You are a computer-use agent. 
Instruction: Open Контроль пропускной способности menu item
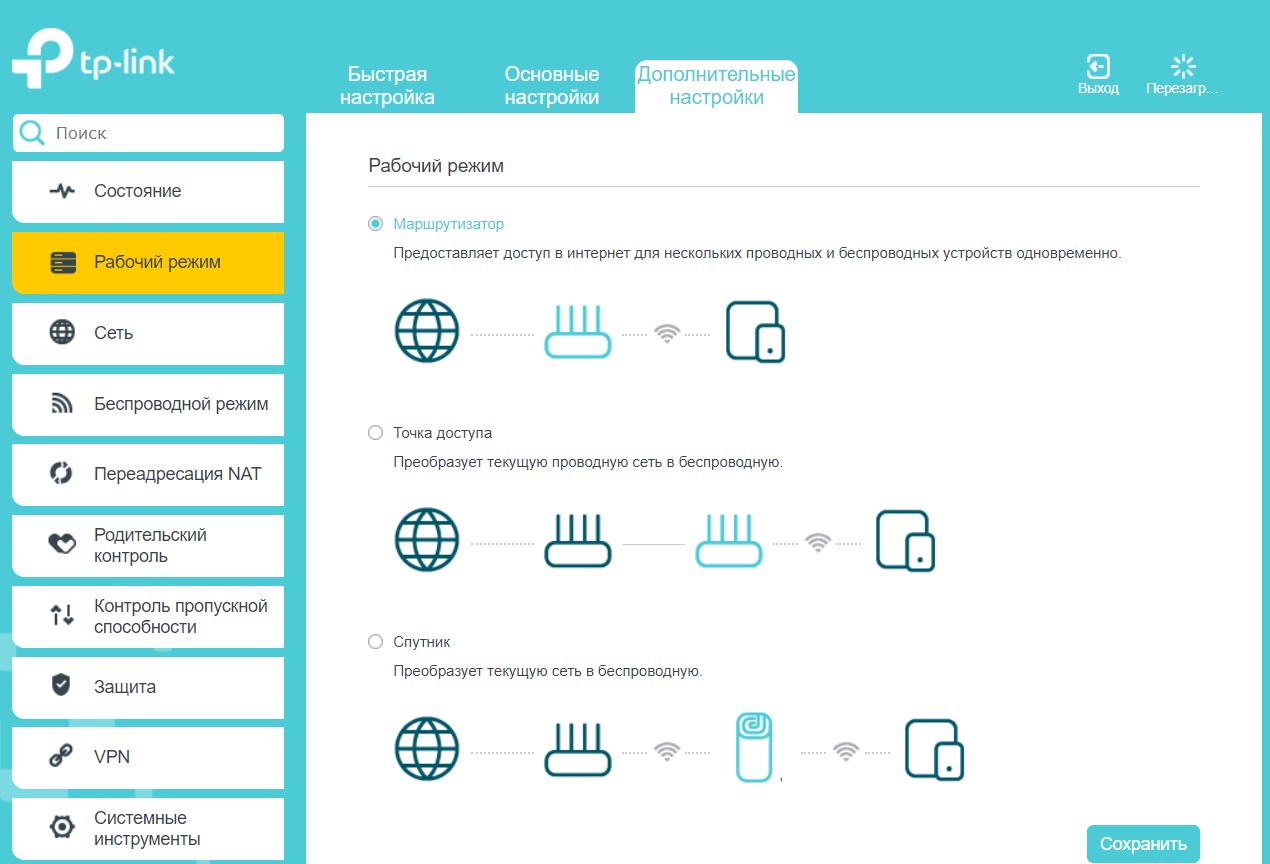[180, 617]
